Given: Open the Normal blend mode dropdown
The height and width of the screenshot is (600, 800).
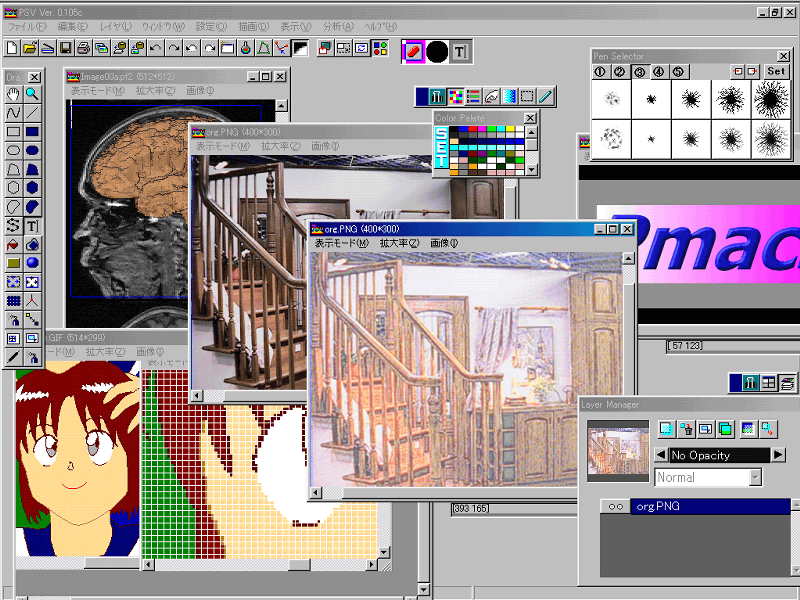Looking at the screenshot, I should (x=755, y=478).
